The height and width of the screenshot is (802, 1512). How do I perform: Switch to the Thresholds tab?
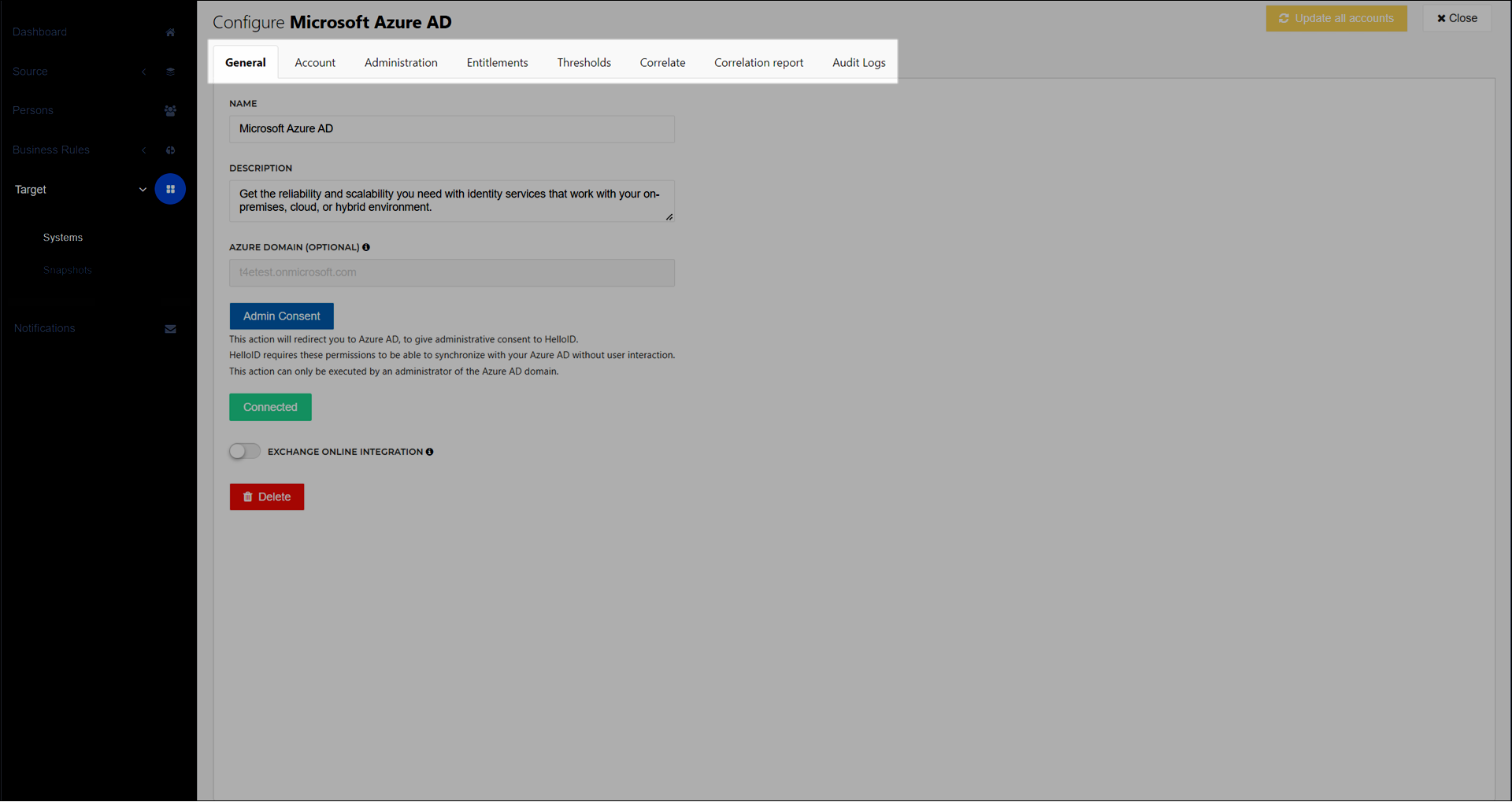click(x=584, y=63)
